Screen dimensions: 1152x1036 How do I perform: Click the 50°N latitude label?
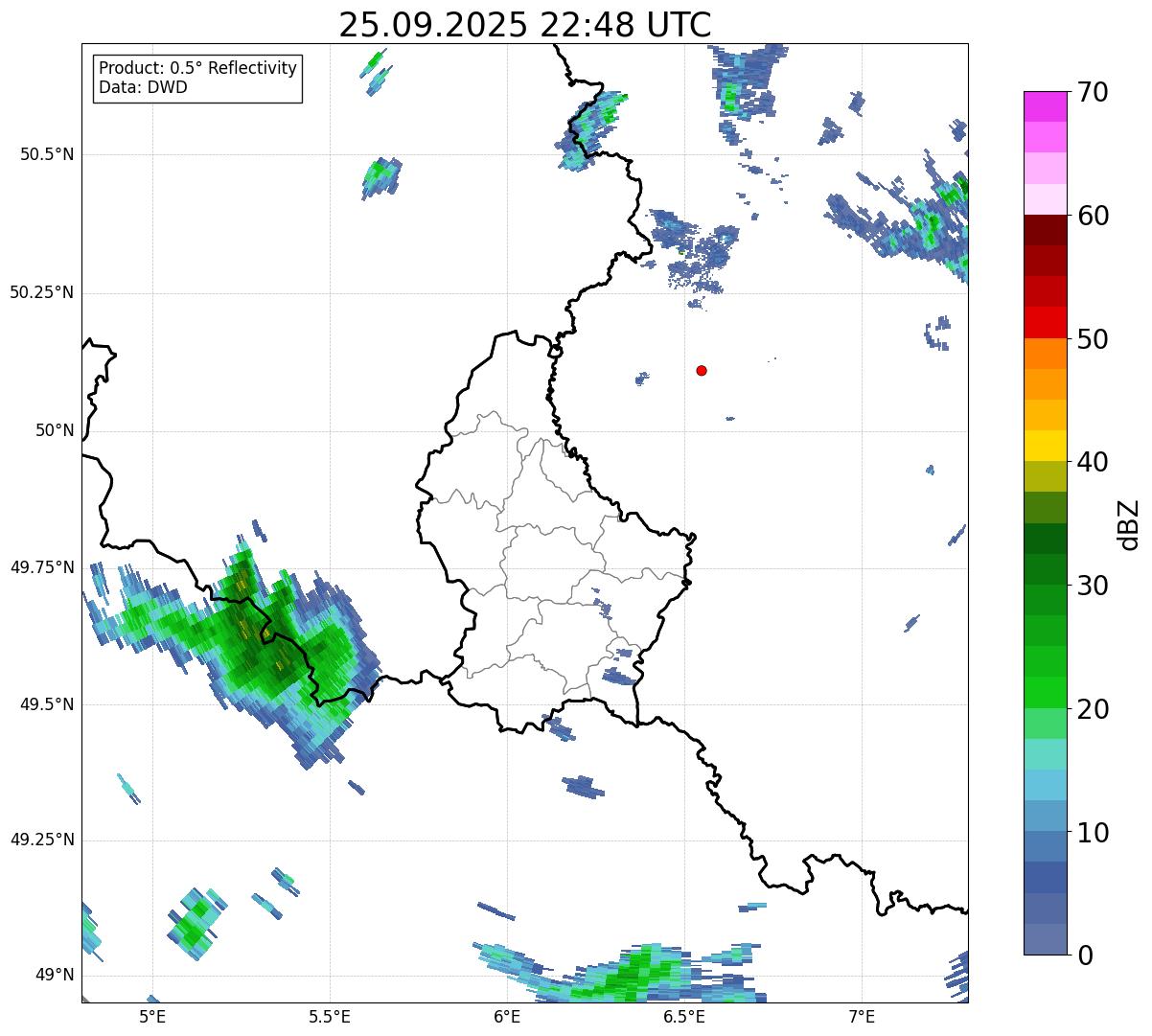tap(55, 430)
